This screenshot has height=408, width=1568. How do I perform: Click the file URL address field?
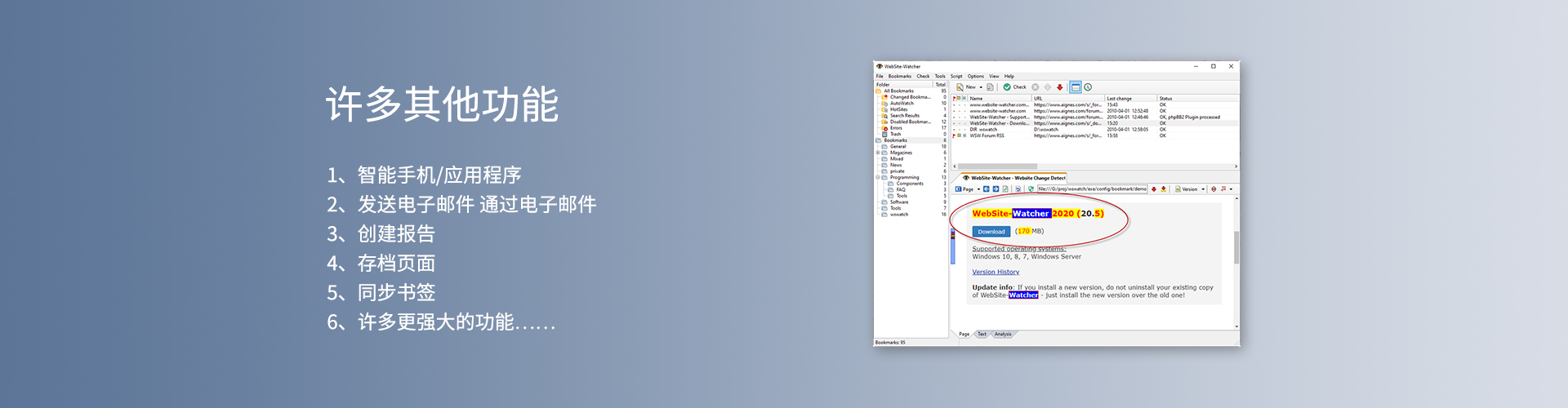1092,189
